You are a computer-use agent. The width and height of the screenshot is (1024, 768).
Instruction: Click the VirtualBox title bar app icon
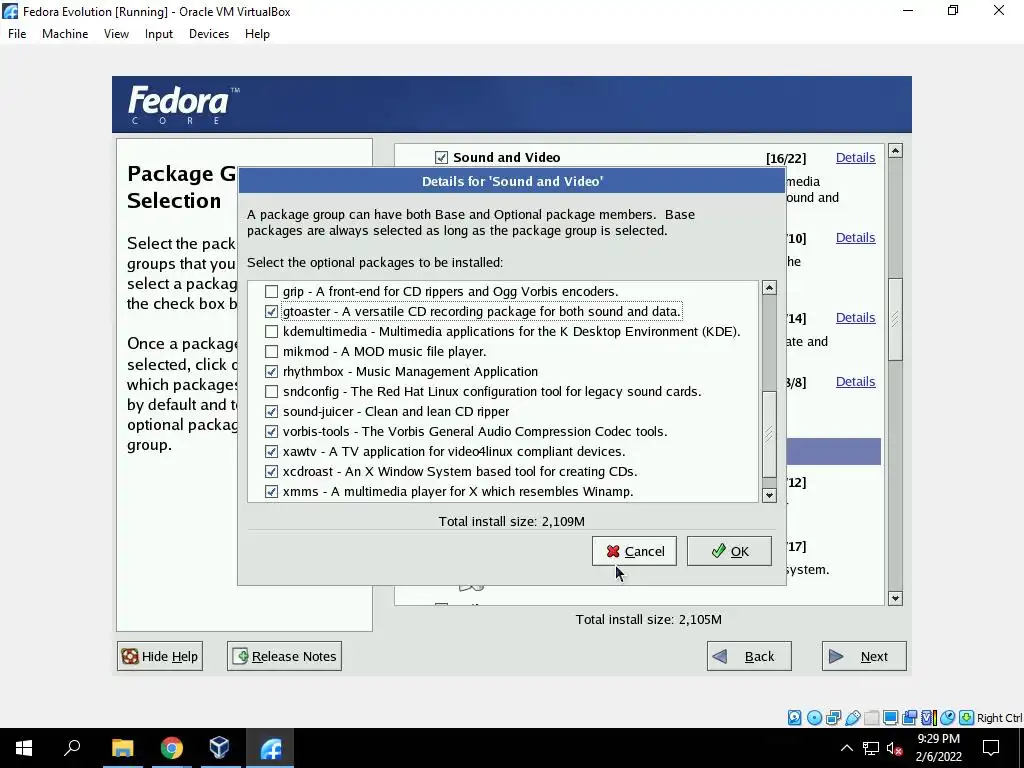10,11
